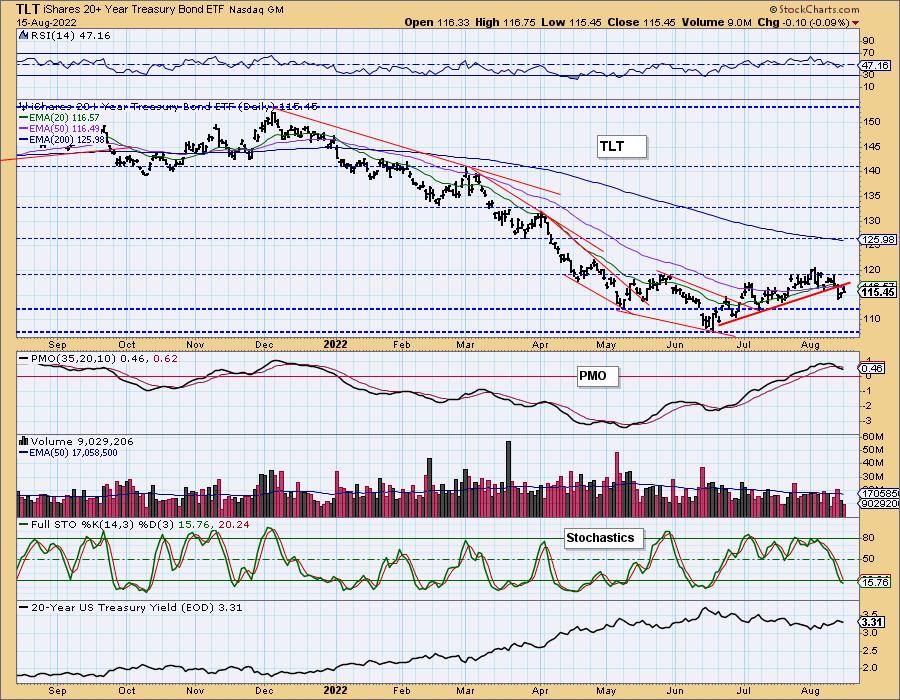Image resolution: width=900 pixels, height=700 pixels.
Task: Click the 110 price axis label
Action: [872, 318]
